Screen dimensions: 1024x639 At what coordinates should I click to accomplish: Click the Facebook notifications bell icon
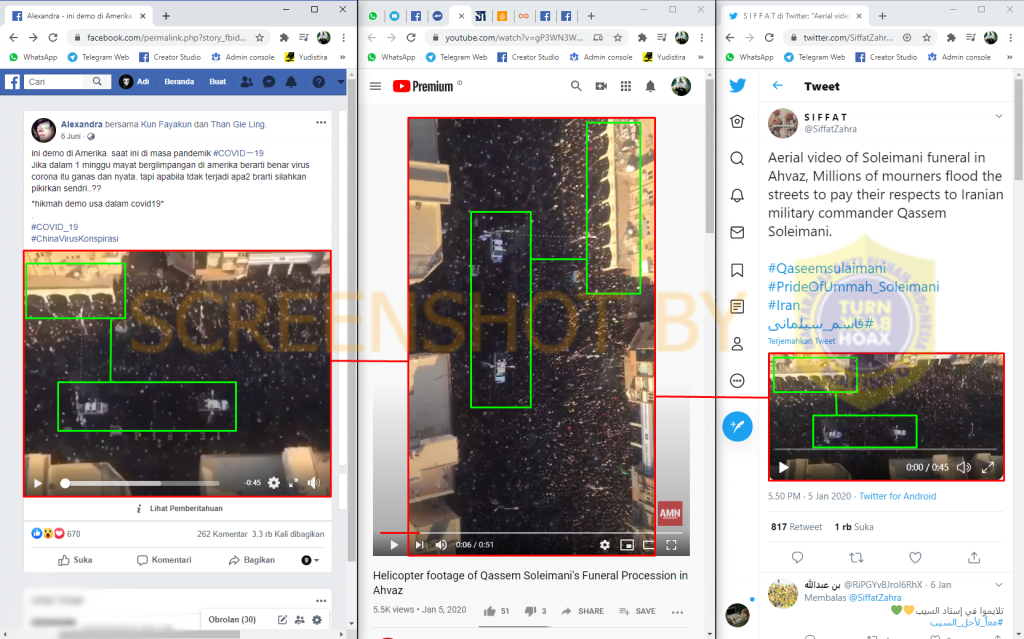pyautogui.click(x=291, y=82)
